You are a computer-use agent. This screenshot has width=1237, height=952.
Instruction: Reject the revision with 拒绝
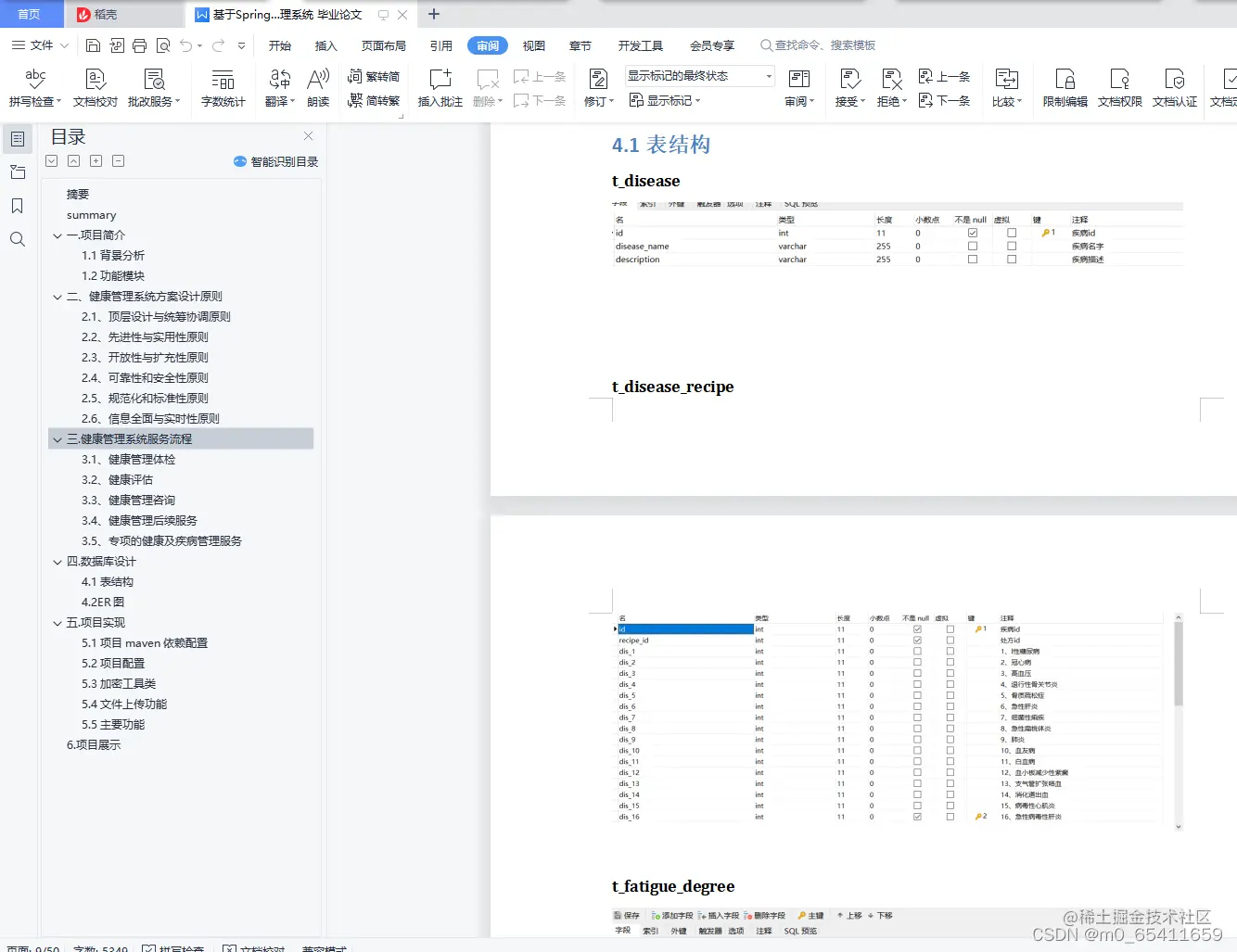click(892, 88)
